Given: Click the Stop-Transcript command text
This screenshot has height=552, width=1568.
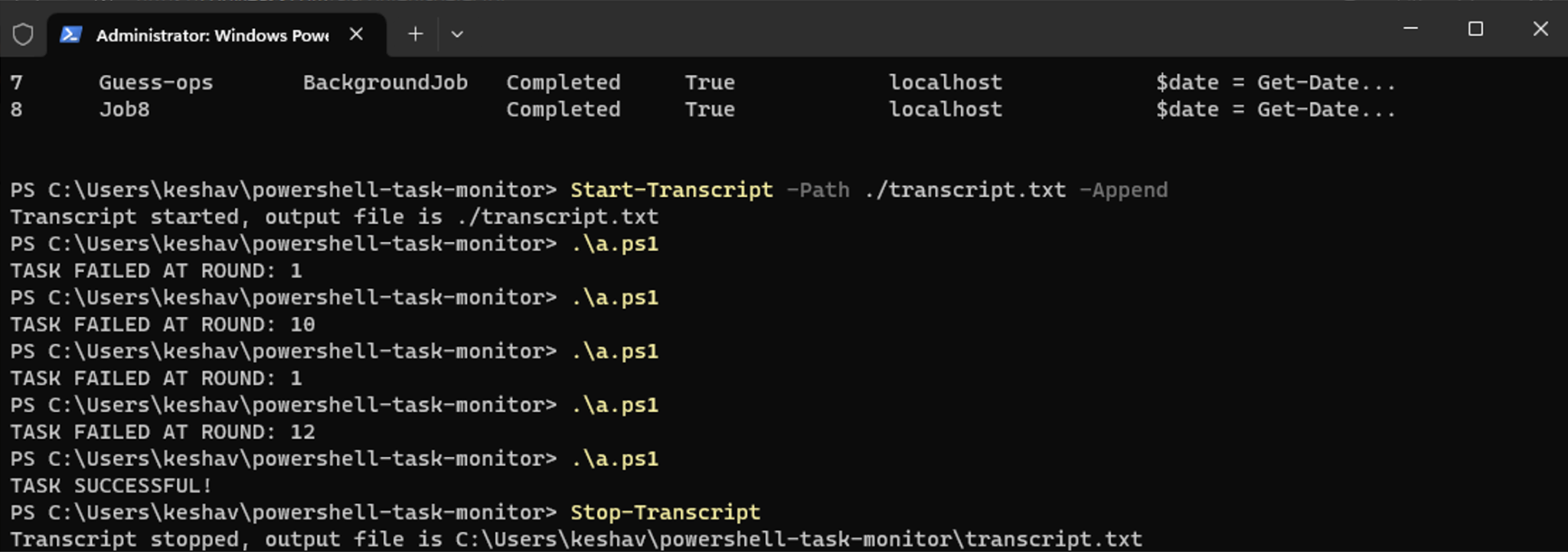Looking at the screenshot, I should [665, 511].
